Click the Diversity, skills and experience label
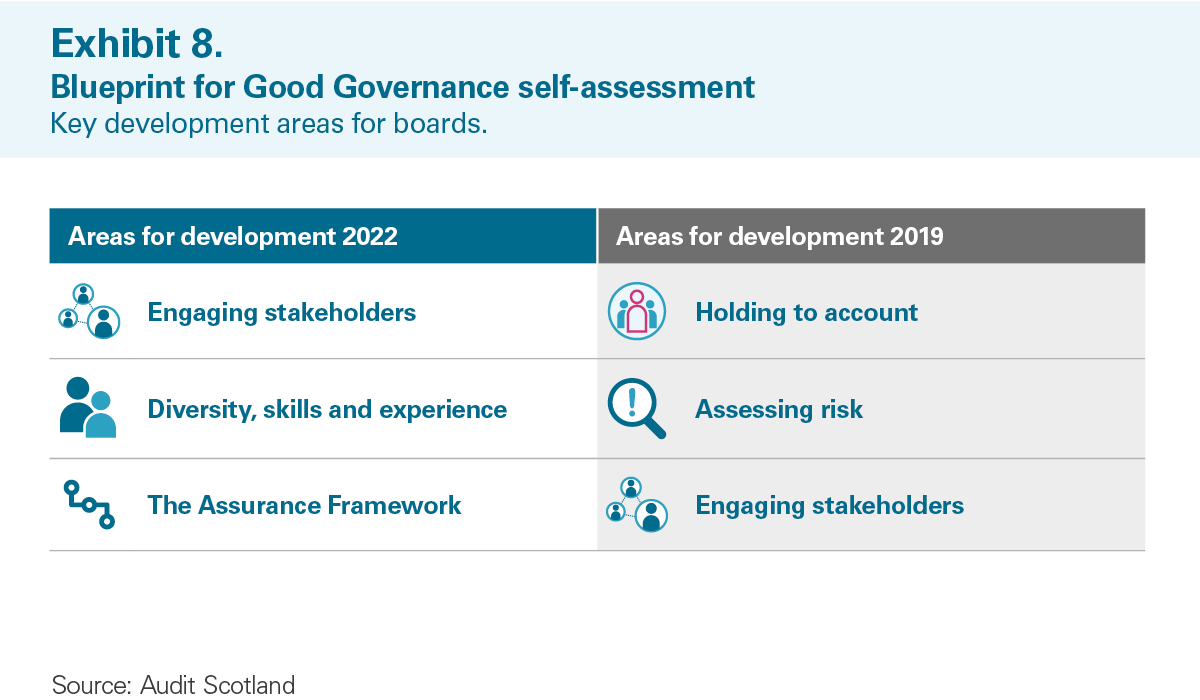Viewport: 1200px width, 700px height. 327,410
